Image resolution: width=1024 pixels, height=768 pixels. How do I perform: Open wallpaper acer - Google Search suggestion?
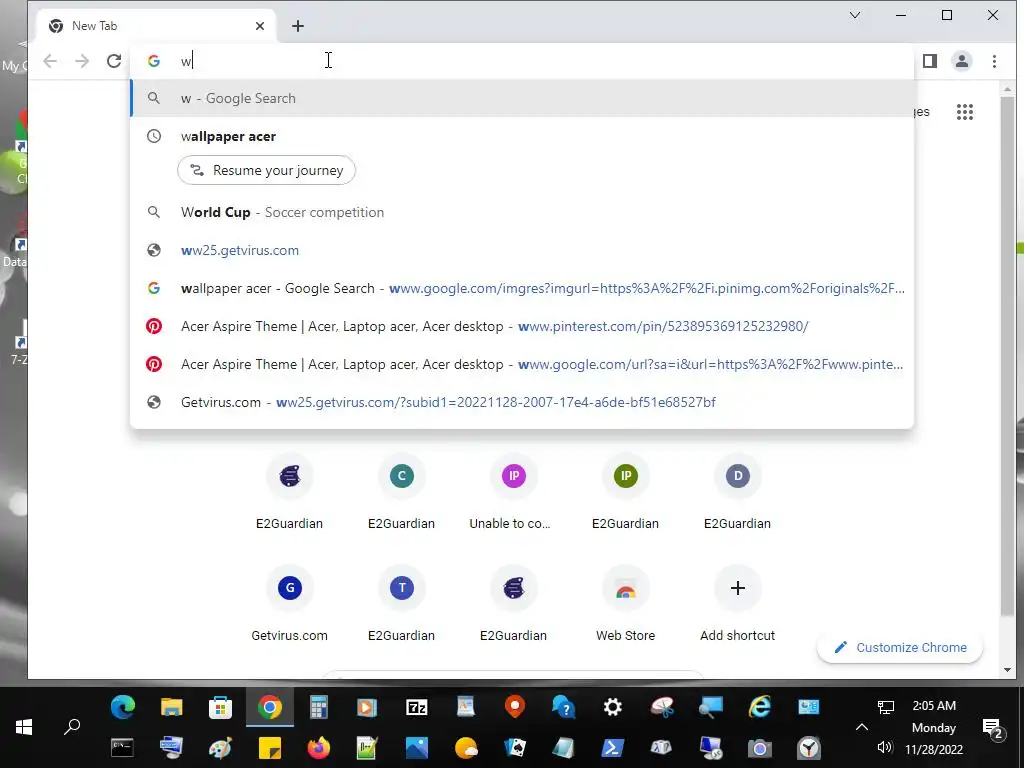pos(521,288)
